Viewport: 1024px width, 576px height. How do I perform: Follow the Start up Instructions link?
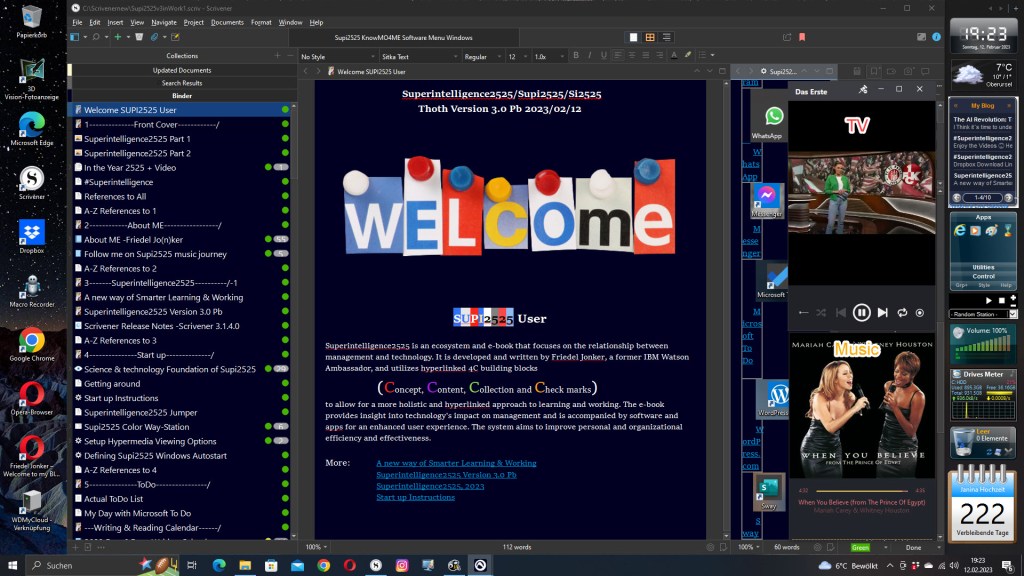point(415,497)
